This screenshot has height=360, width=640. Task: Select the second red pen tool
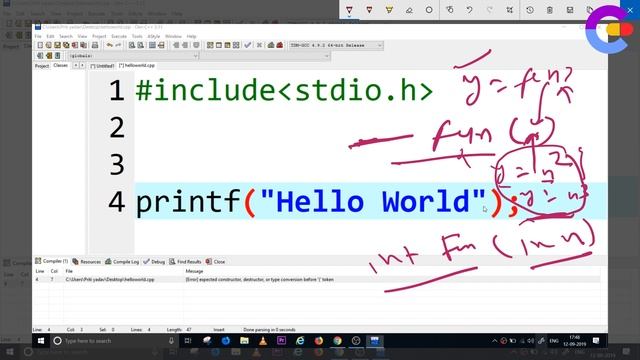(x=369, y=10)
